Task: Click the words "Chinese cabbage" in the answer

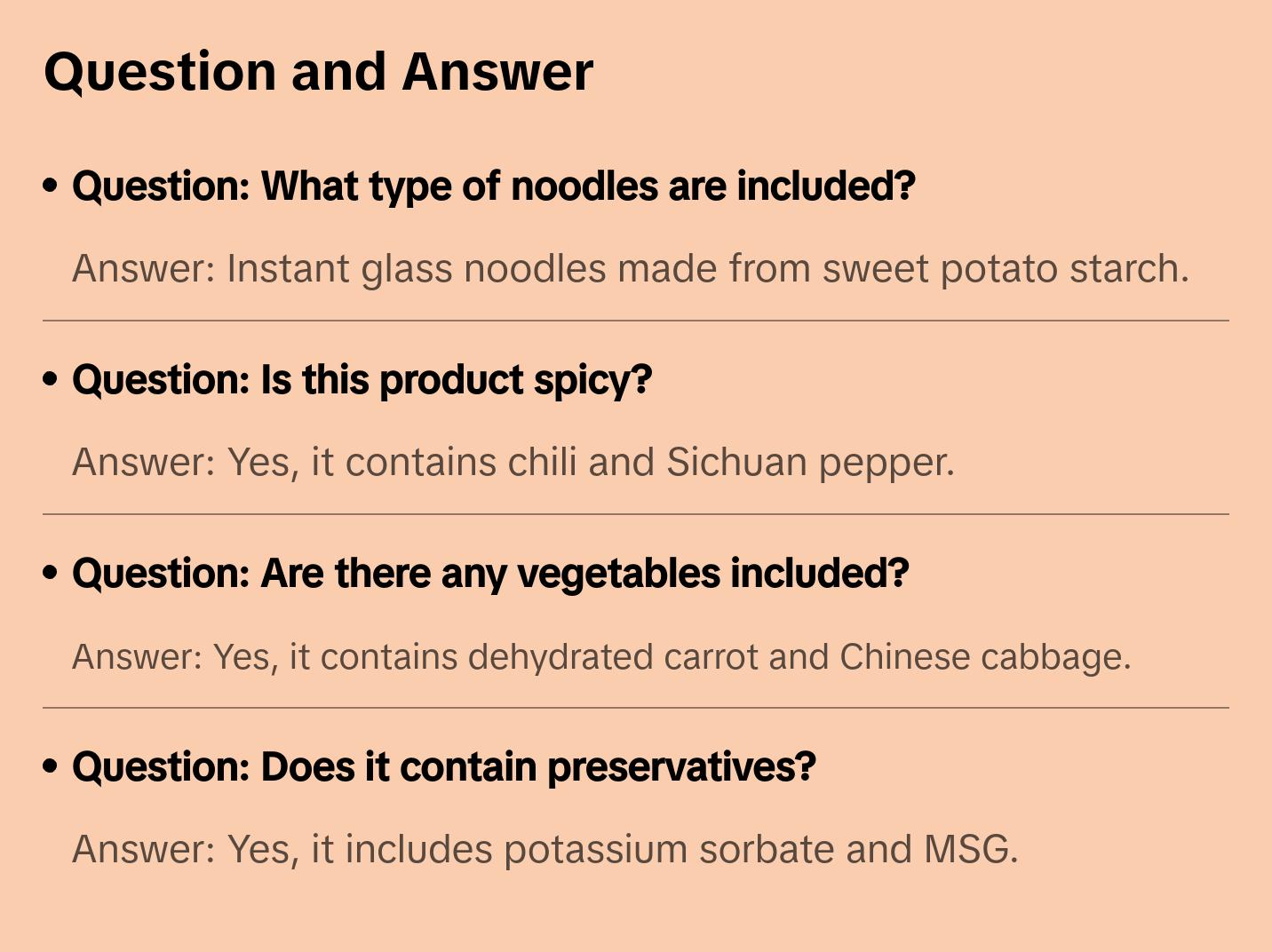Action: coord(984,657)
